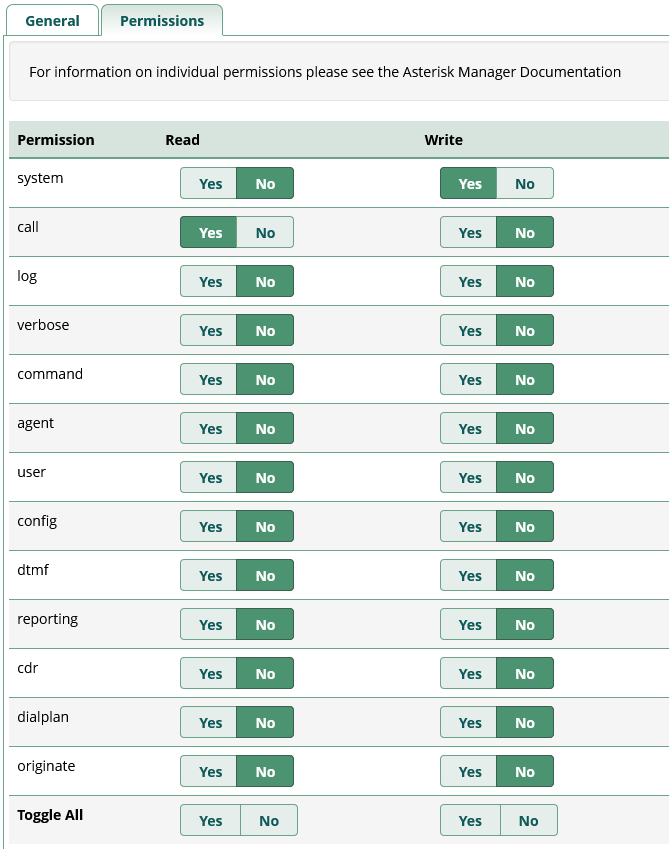The height and width of the screenshot is (849, 669).
Task: Enable agent Write permission with Yes
Action: pos(469,429)
